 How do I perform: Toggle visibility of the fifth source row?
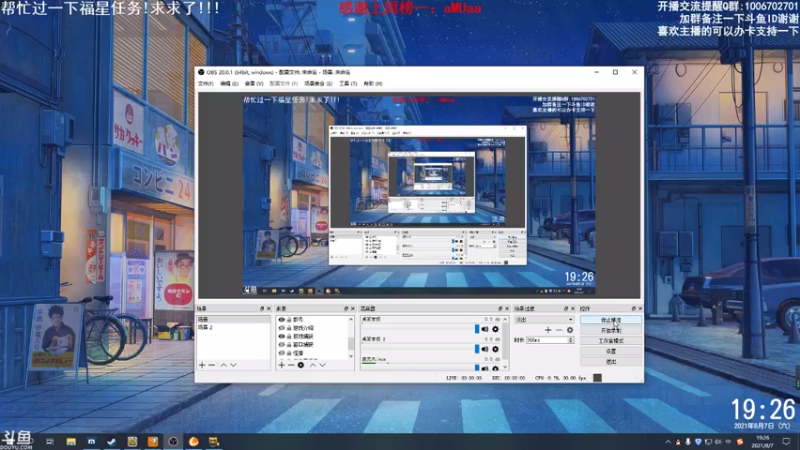click(x=282, y=353)
